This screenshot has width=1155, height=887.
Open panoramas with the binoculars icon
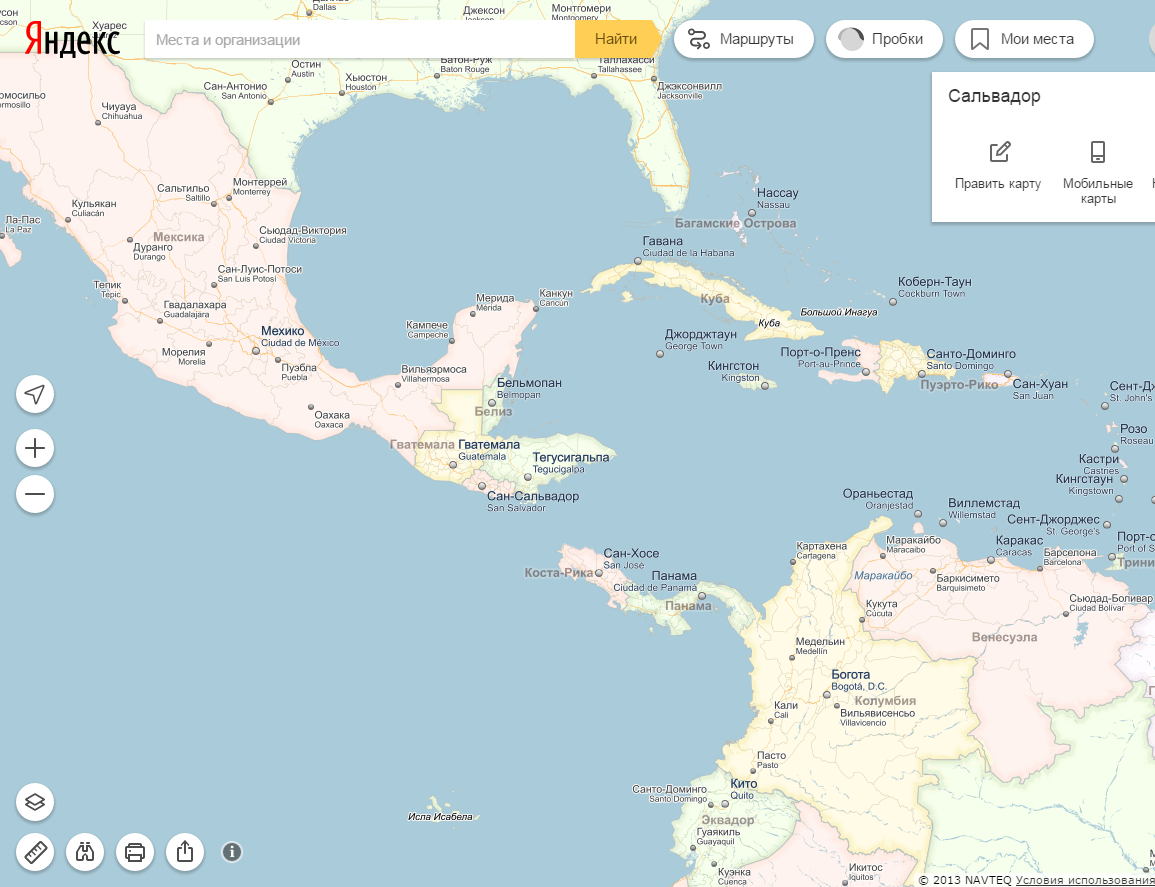(x=85, y=852)
